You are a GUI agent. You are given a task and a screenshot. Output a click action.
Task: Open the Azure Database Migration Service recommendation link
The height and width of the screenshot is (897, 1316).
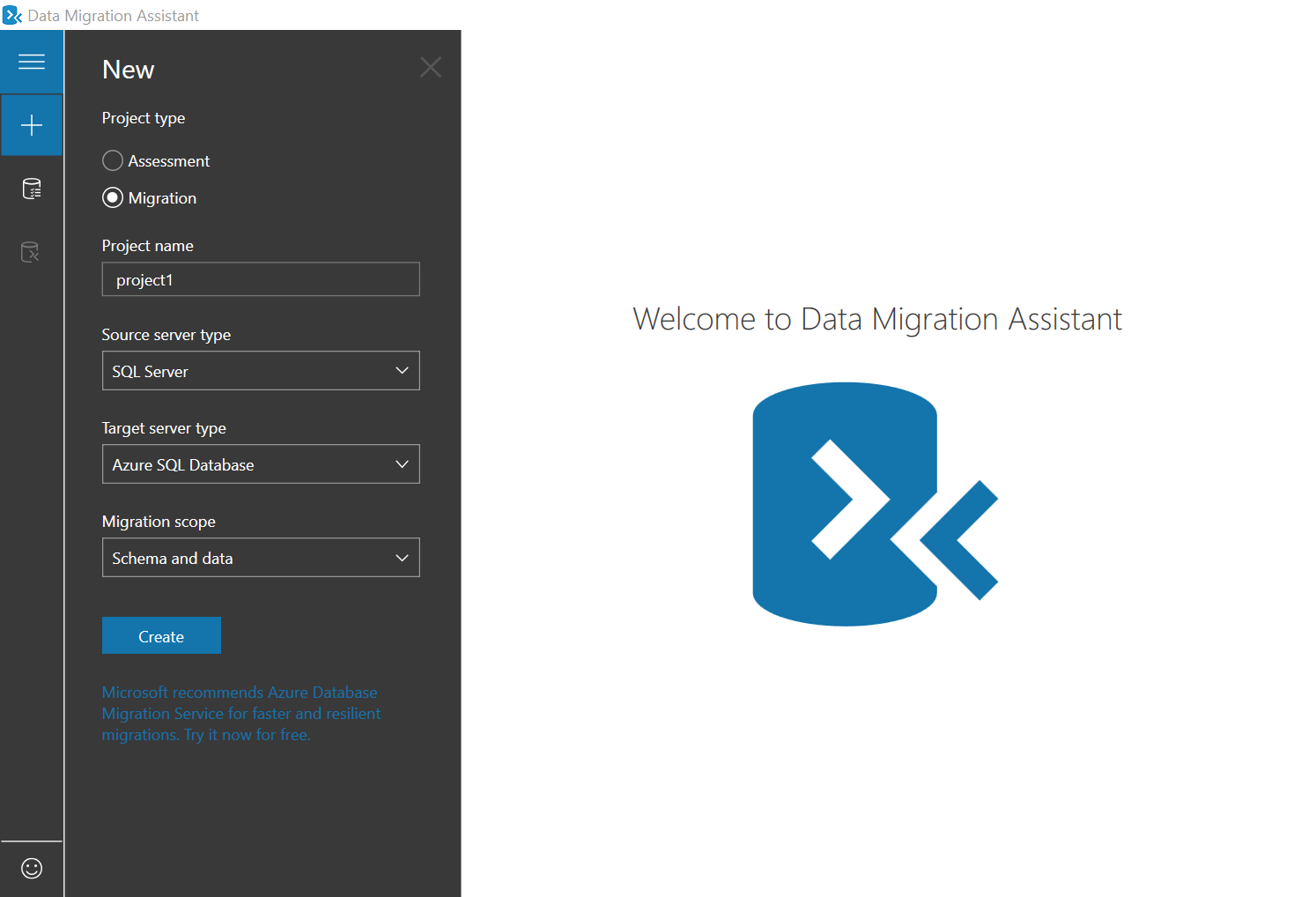coord(241,714)
